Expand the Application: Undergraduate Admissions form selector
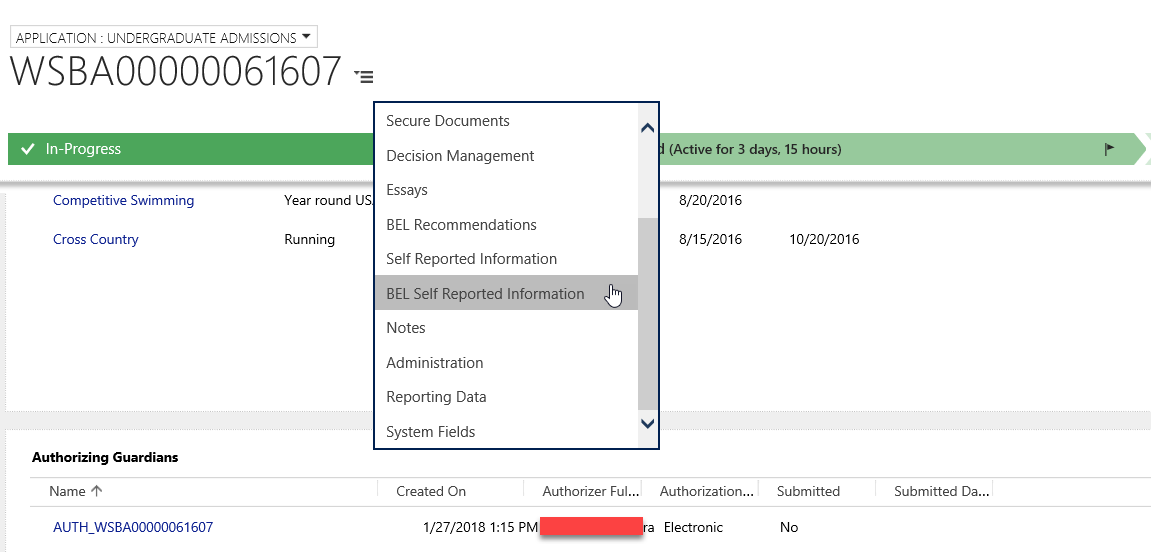 click(x=163, y=38)
